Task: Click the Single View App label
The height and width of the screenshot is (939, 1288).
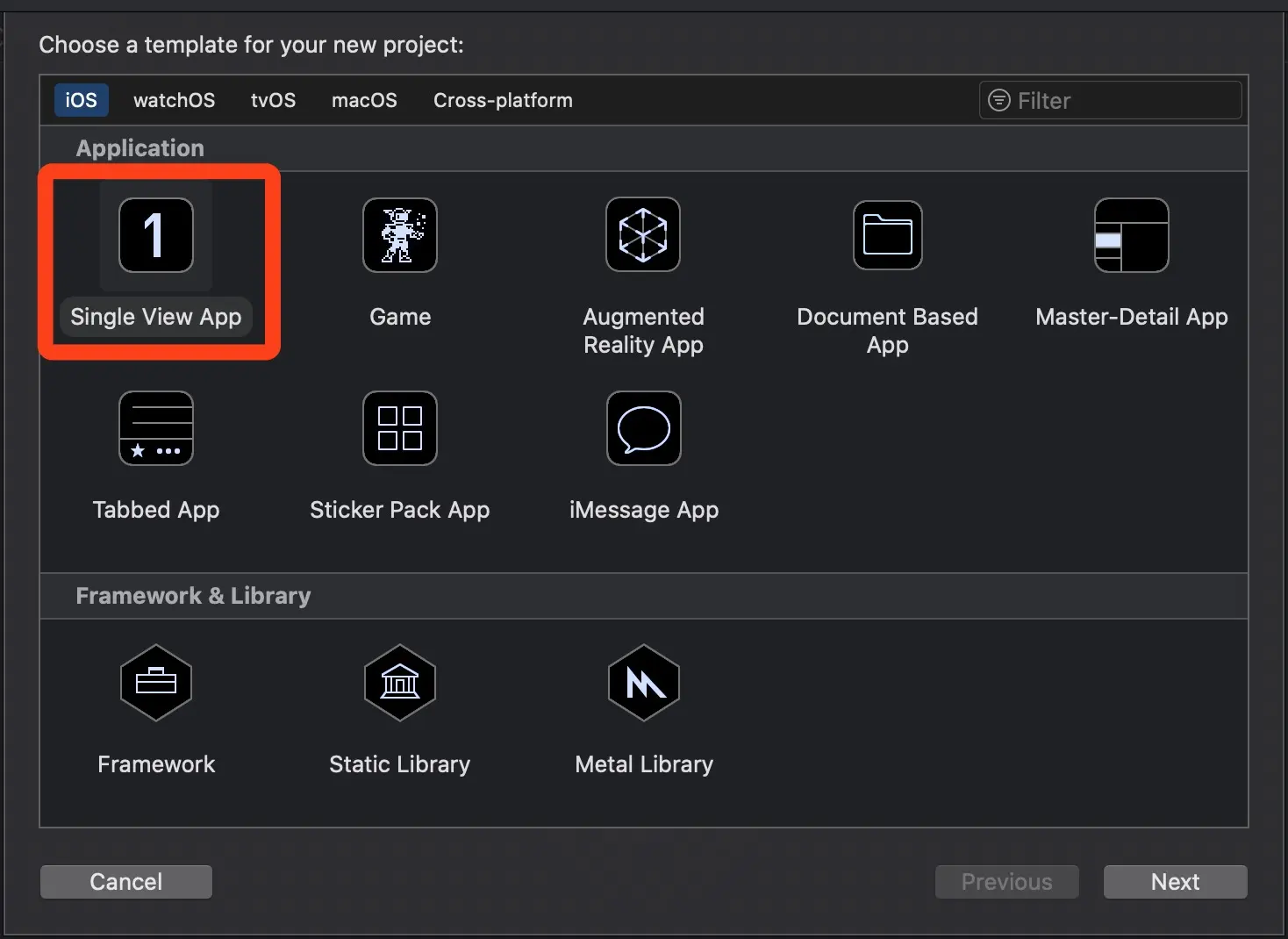Action: coord(156,317)
